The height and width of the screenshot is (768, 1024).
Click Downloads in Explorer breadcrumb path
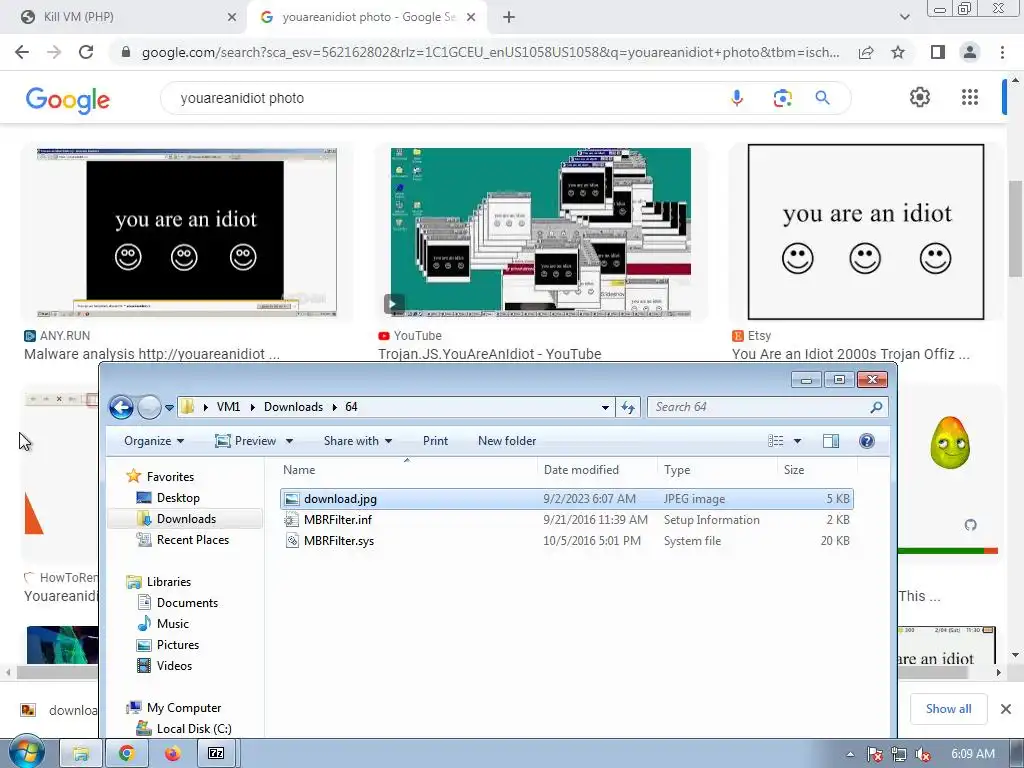pyautogui.click(x=293, y=407)
